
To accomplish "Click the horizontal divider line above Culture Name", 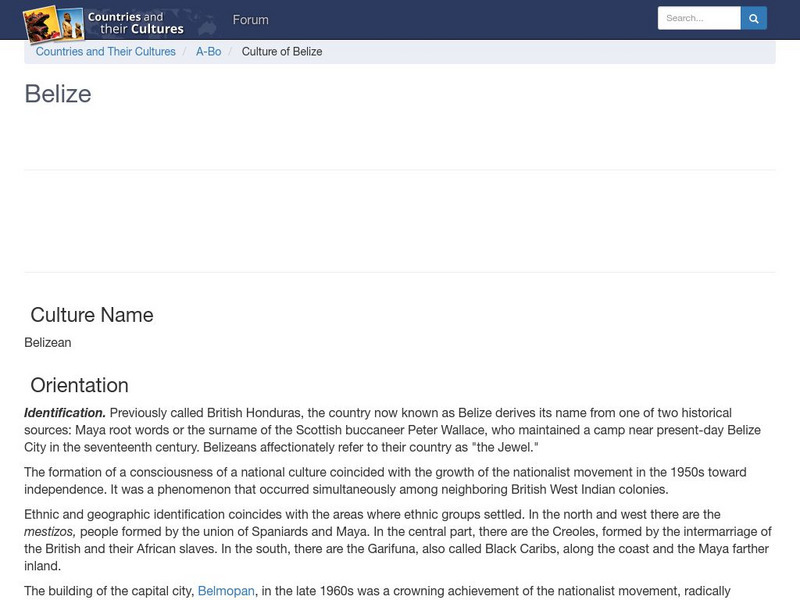I will (400, 271).
